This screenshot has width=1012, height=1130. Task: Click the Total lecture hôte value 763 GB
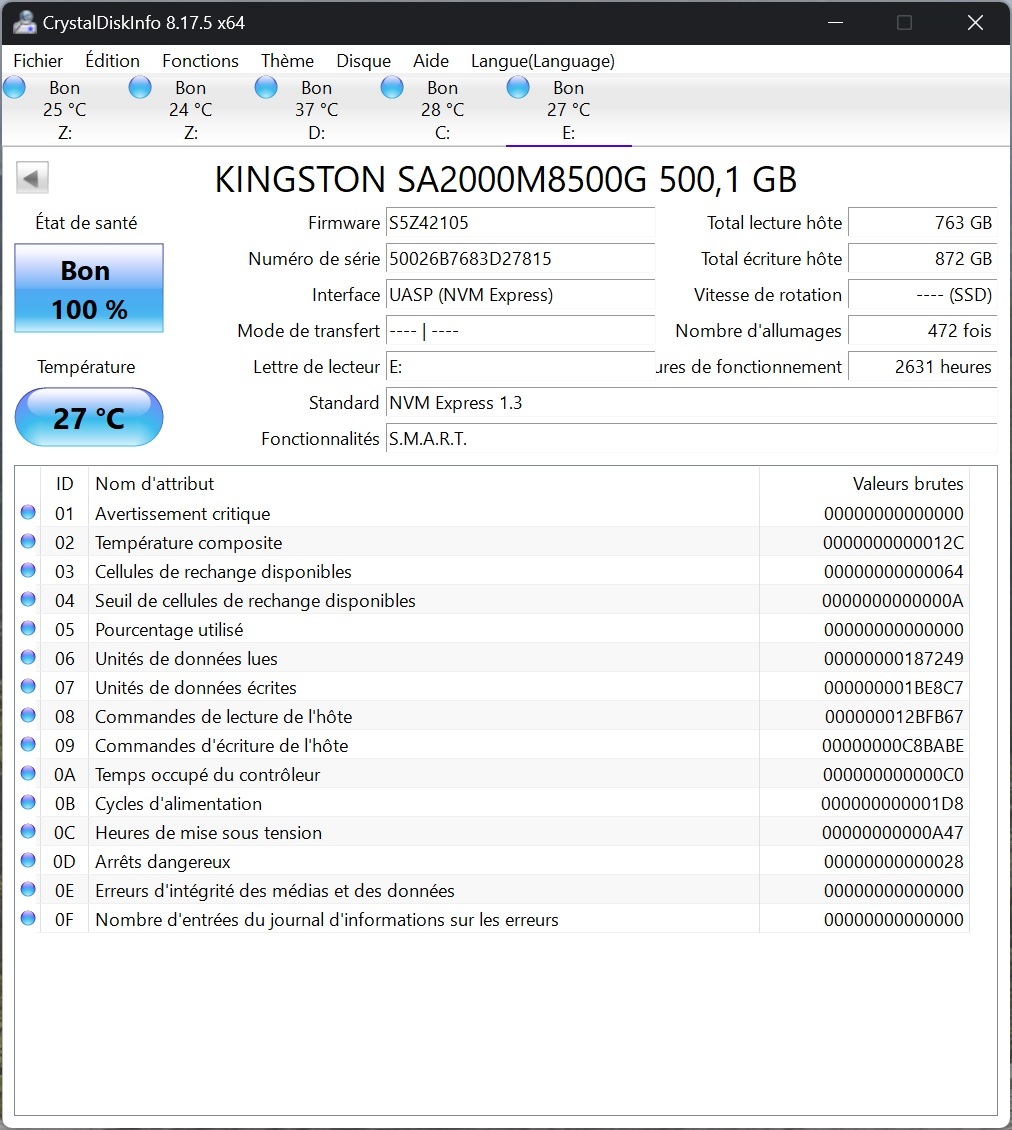coord(923,223)
